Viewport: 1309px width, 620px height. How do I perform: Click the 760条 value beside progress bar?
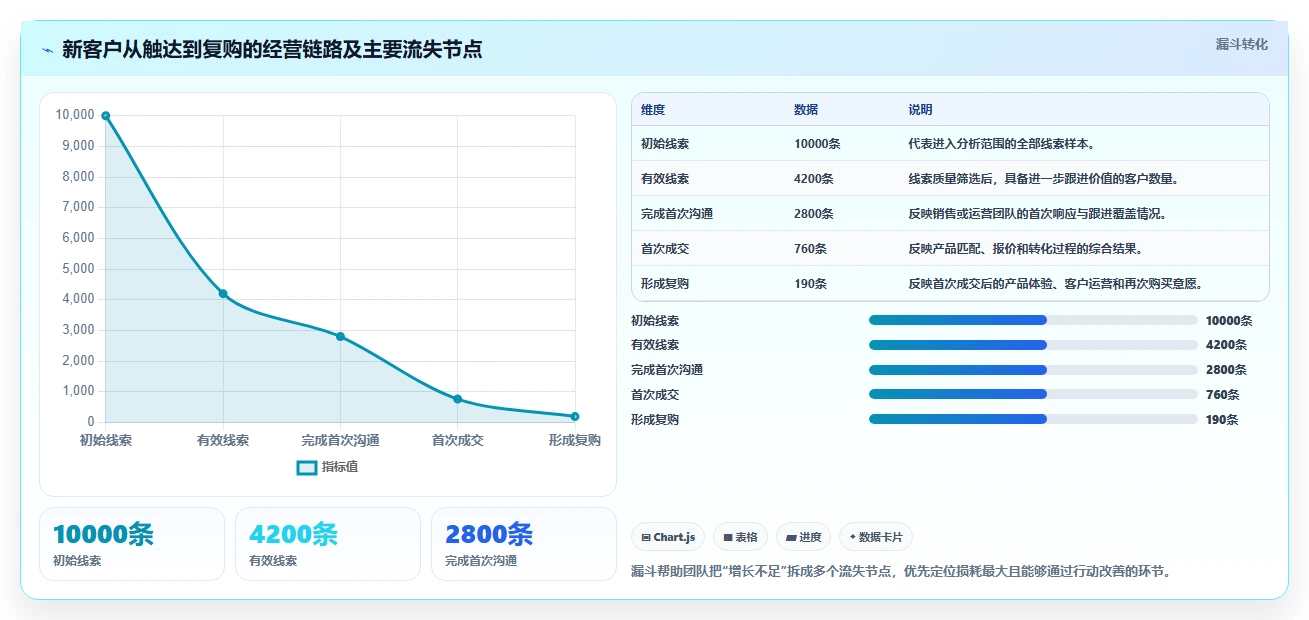pyautogui.click(x=1223, y=395)
